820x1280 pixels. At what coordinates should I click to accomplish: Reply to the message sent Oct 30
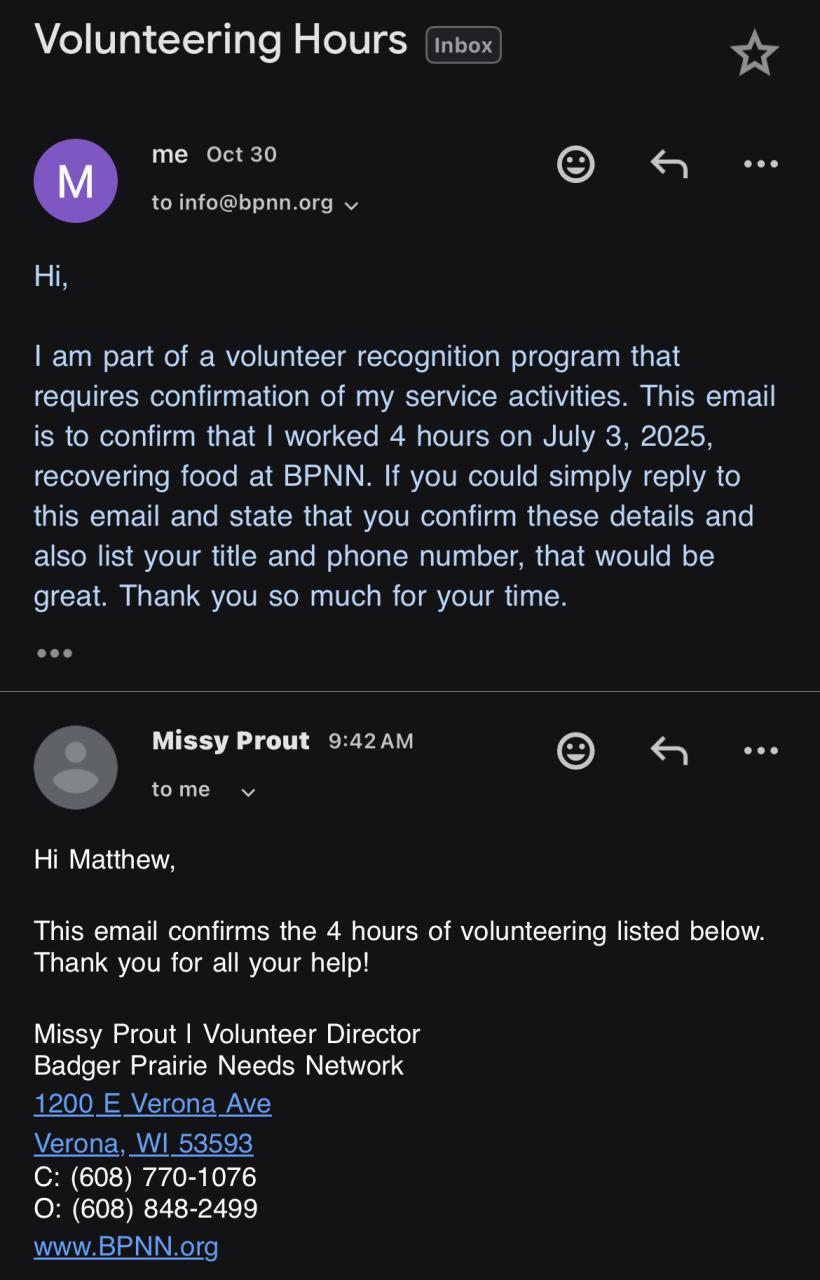pyautogui.click(x=668, y=164)
